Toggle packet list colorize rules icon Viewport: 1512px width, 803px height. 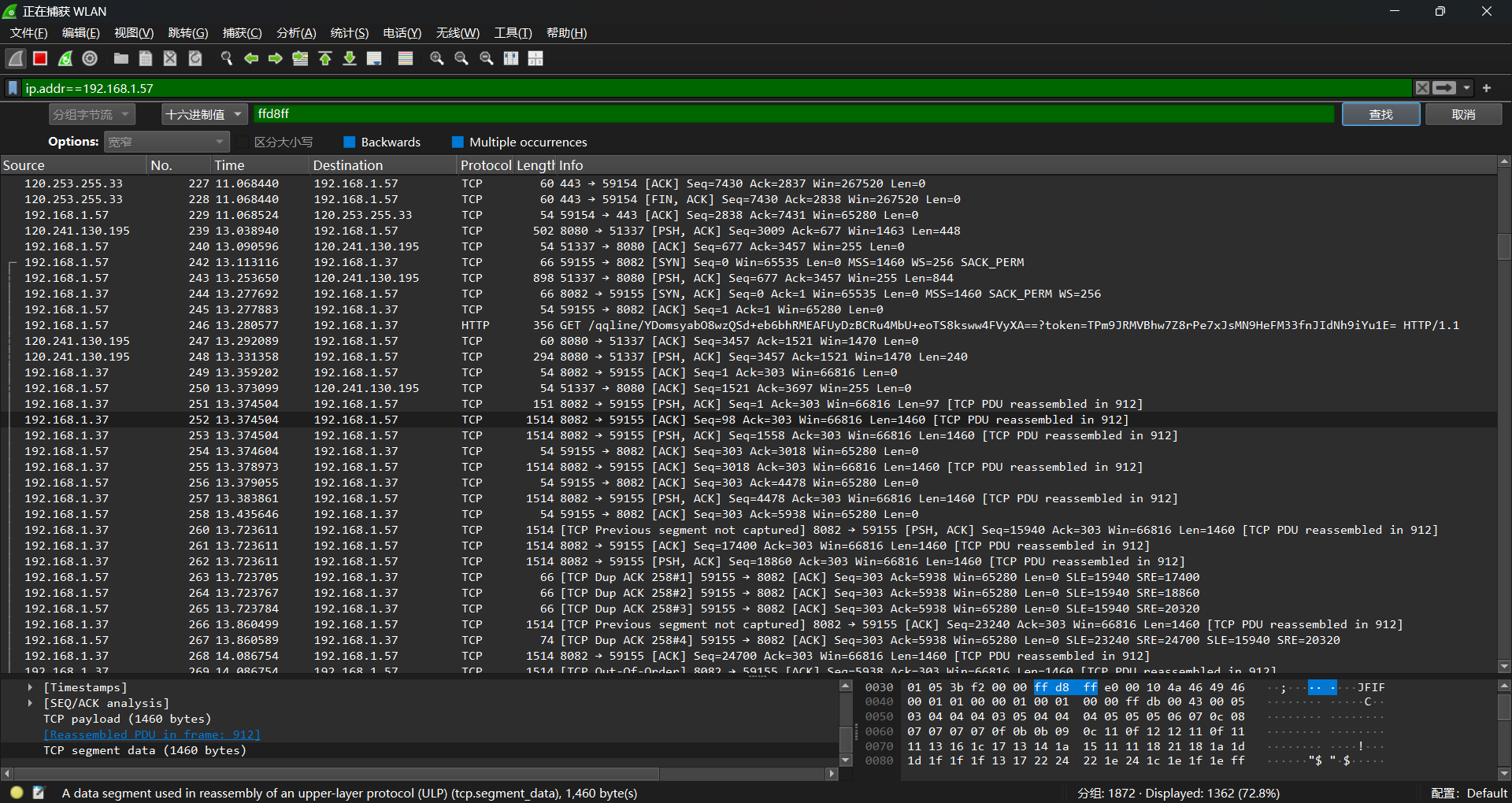pyautogui.click(x=406, y=58)
